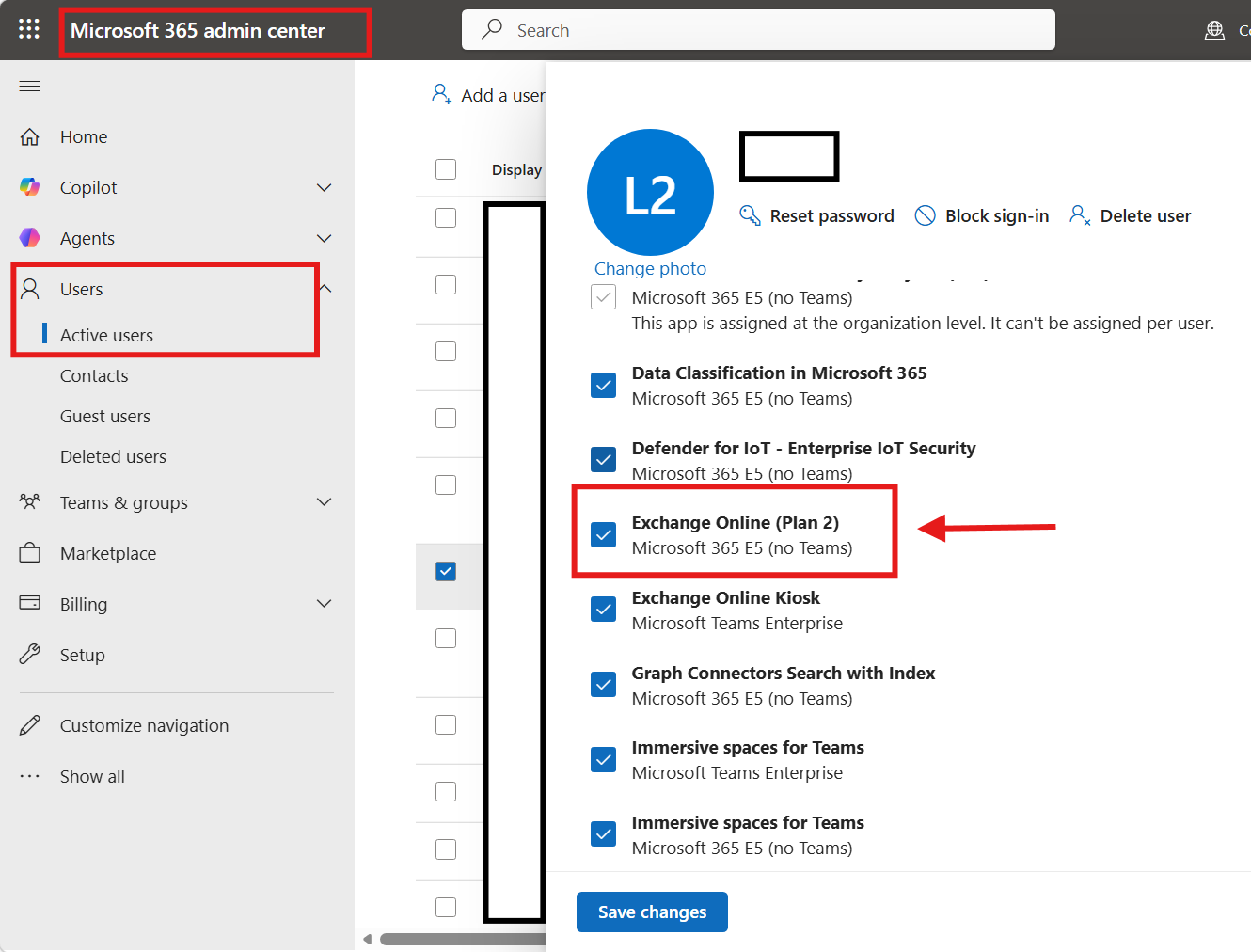This screenshot has width=1251, height=952.
Task: Click the Home house icon
Action: click(30, 137)
